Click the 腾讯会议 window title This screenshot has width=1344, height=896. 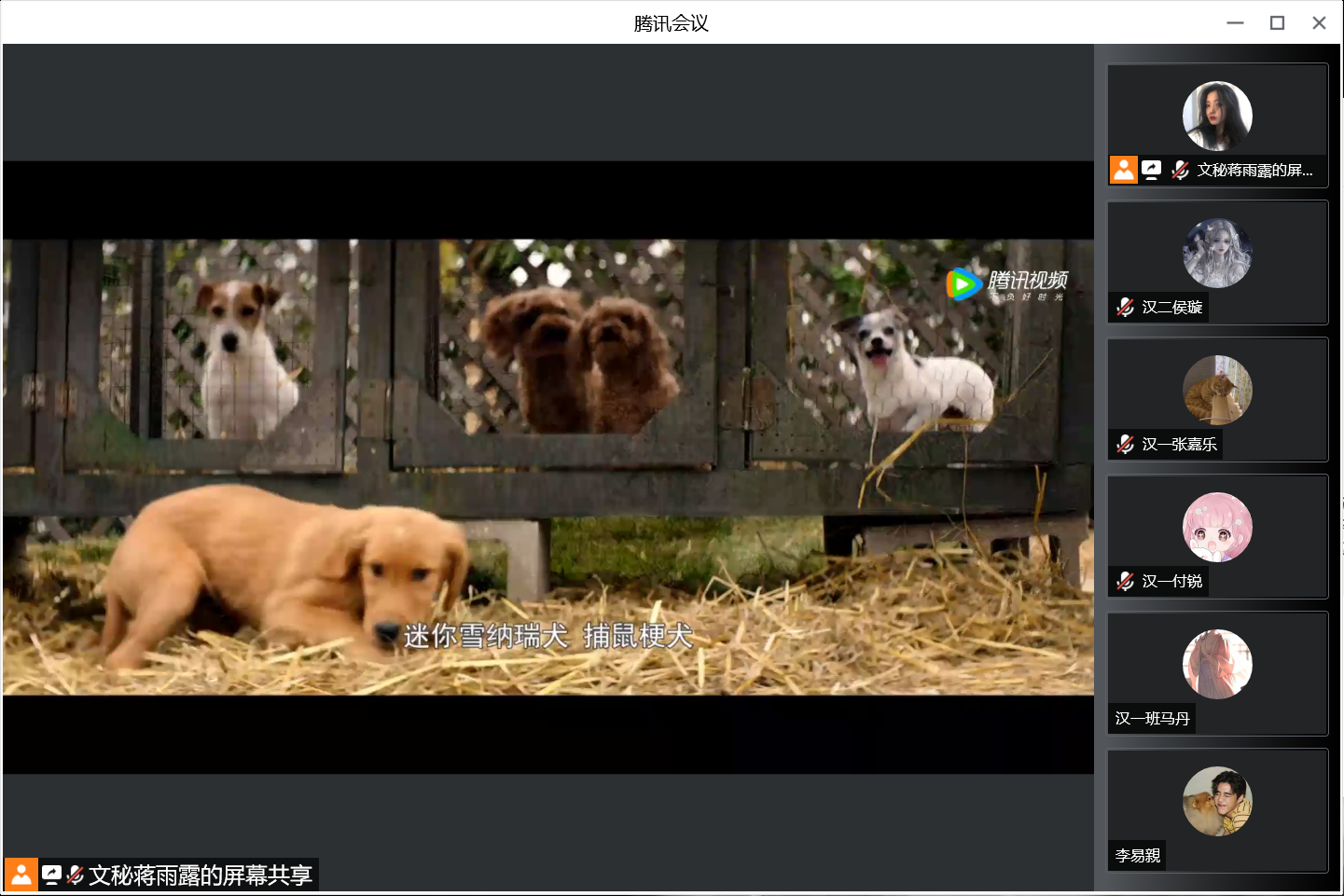[x=672, y=23]
